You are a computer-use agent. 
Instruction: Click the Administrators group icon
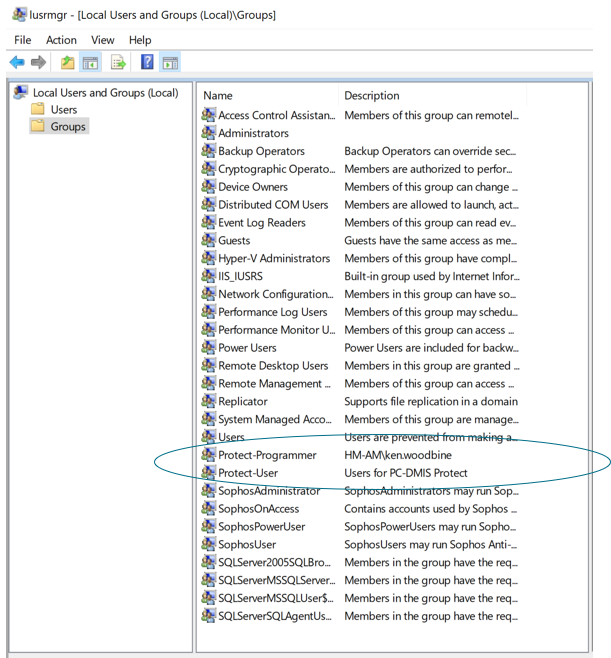tap(208, 133)
